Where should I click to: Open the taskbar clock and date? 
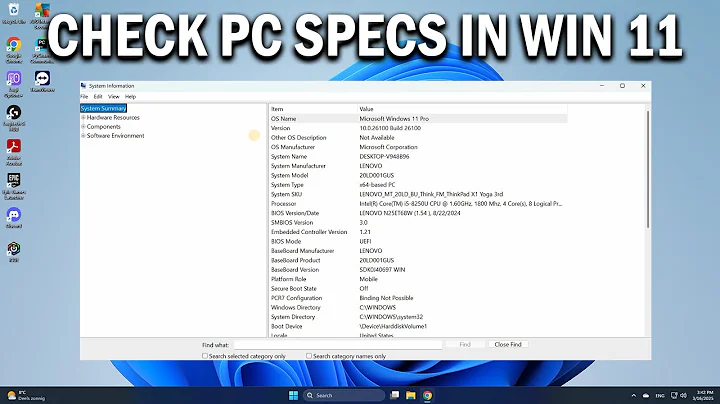pos(704,395)
